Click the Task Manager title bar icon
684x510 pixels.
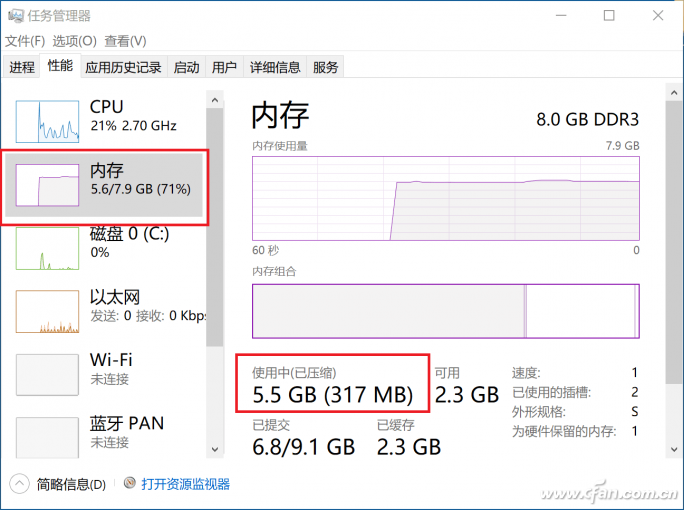pyautogui.click(x=16, y=16)
